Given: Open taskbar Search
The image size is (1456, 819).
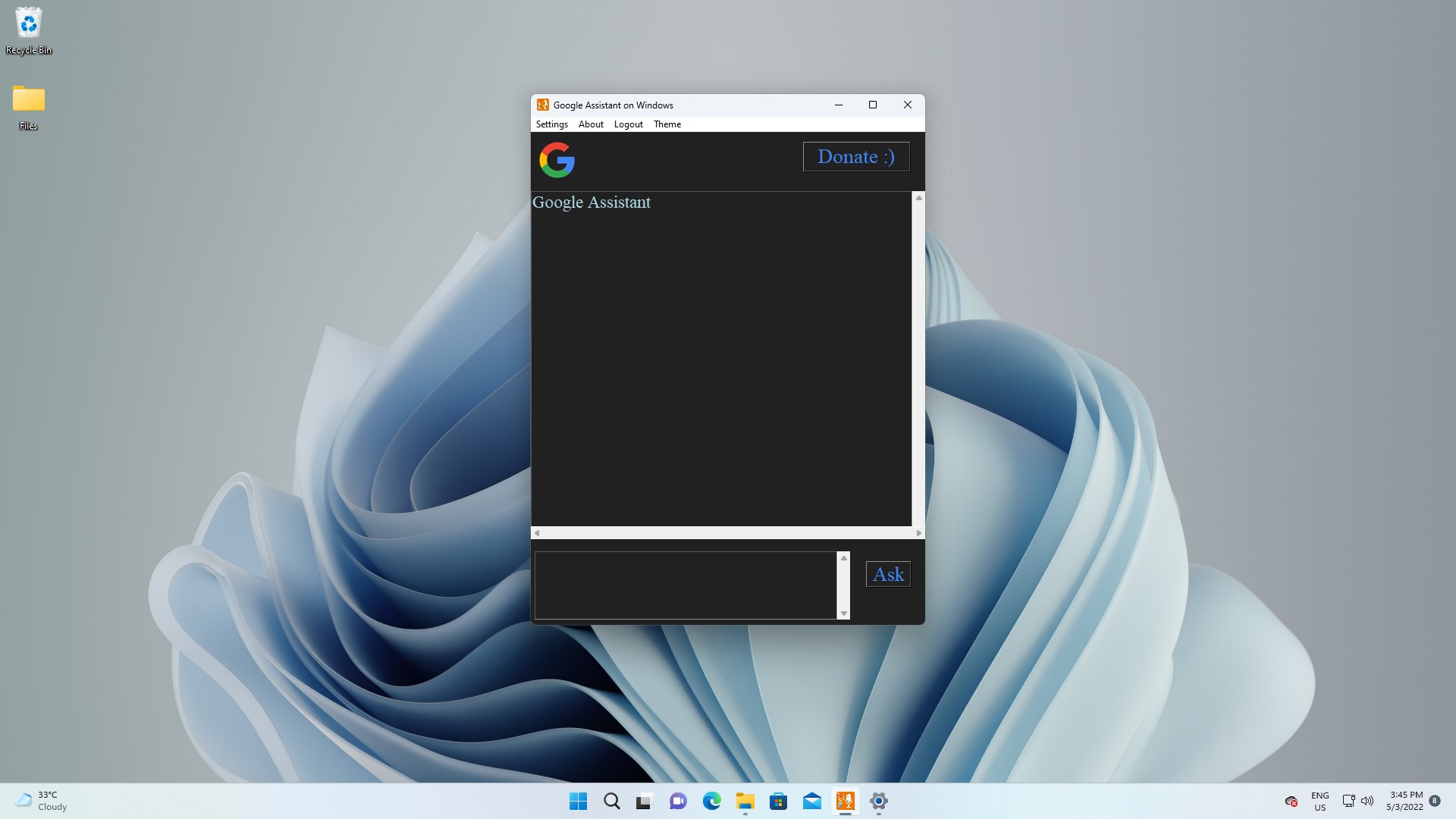Looking at the screenshot, I should click(x=611, y=801).
